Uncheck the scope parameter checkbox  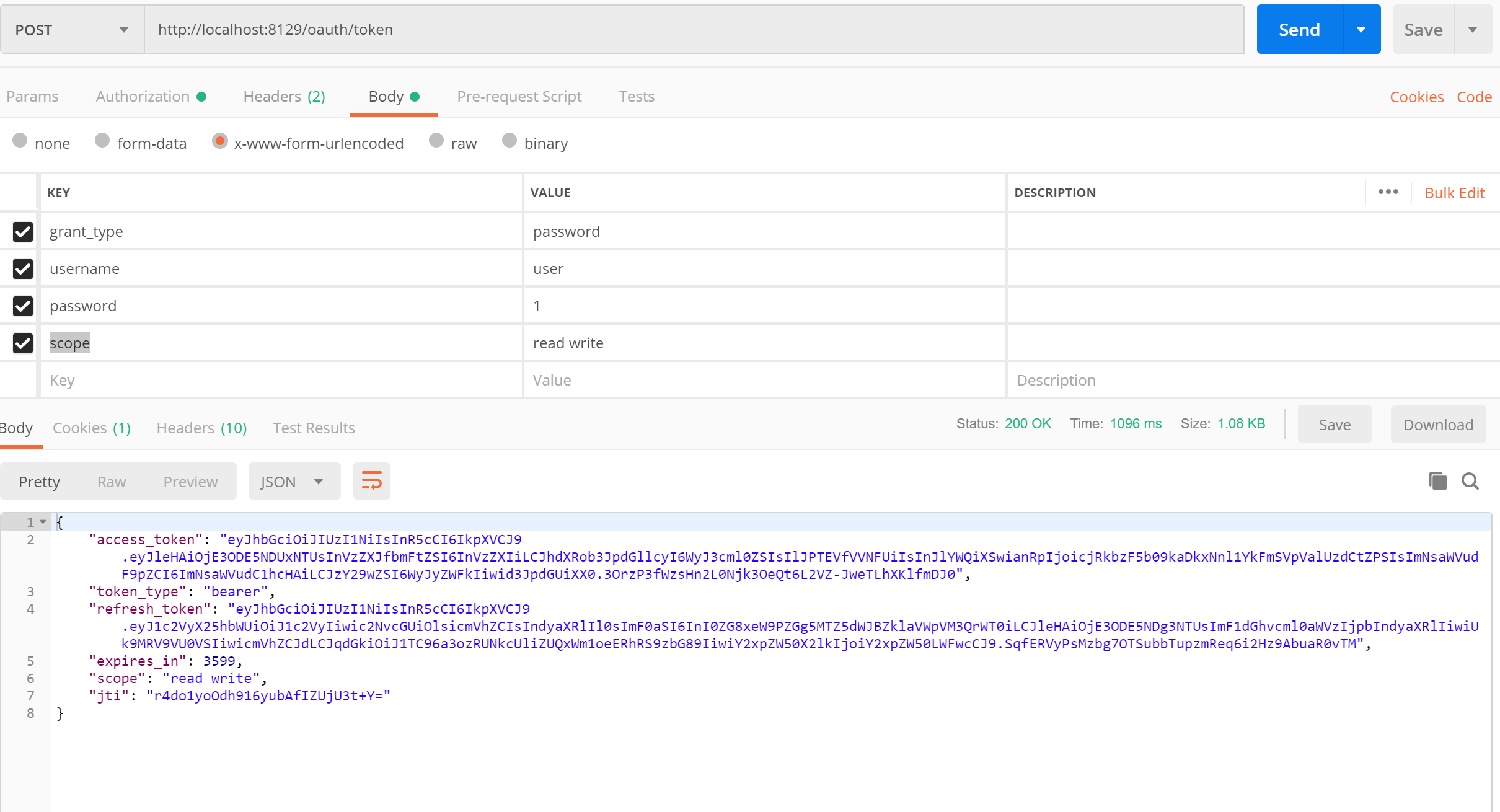click(x=23, y=343)
